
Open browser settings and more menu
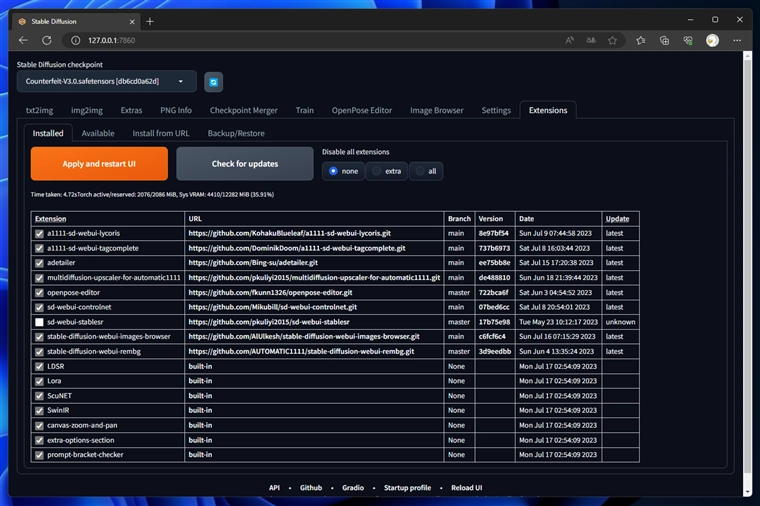coord(737,40)
